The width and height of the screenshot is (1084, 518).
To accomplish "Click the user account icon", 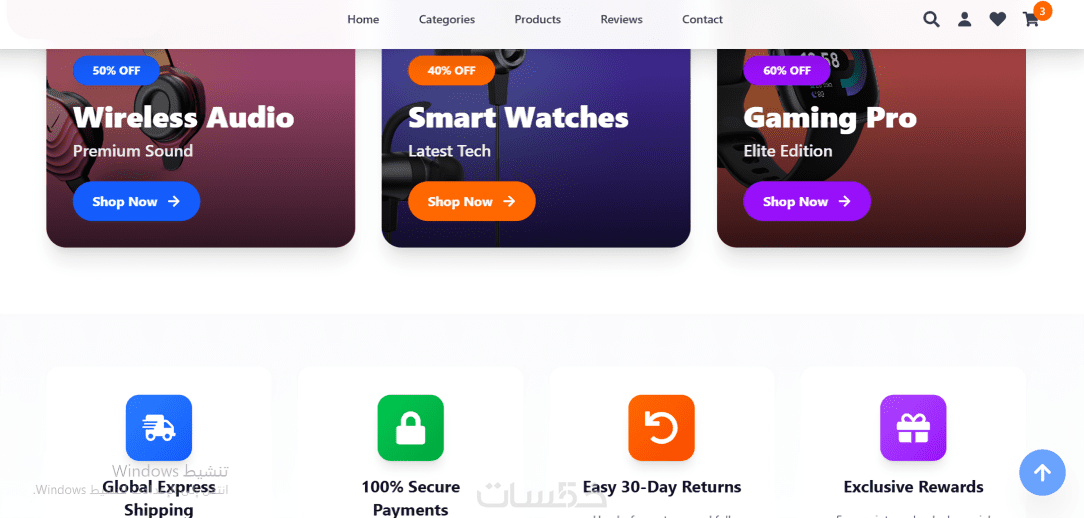I will (x=964, y=19).
